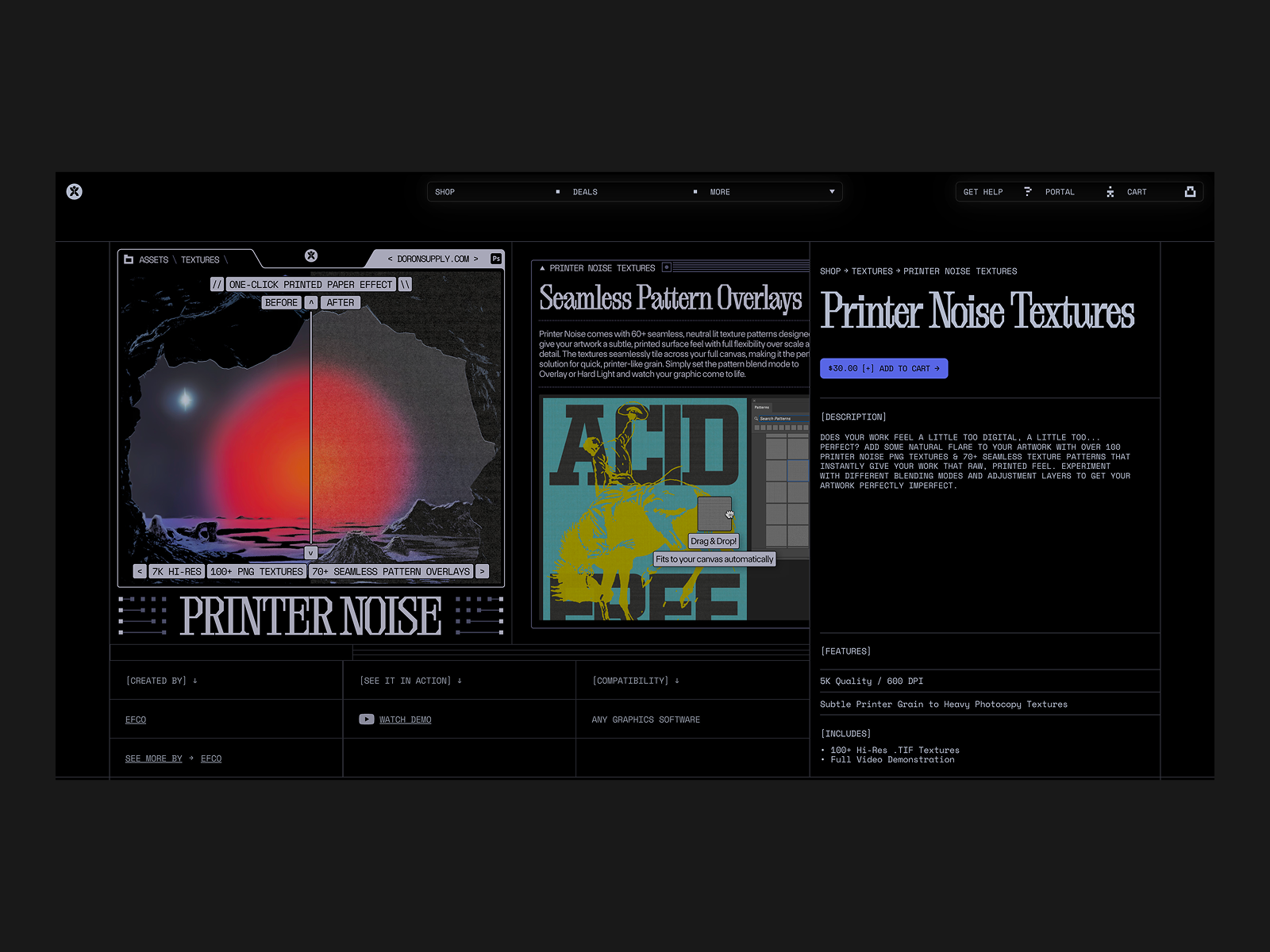Screen dimensions: 1270x952
Task: Click the ASSETS folder icon in preview
Action: coord(129,259)
